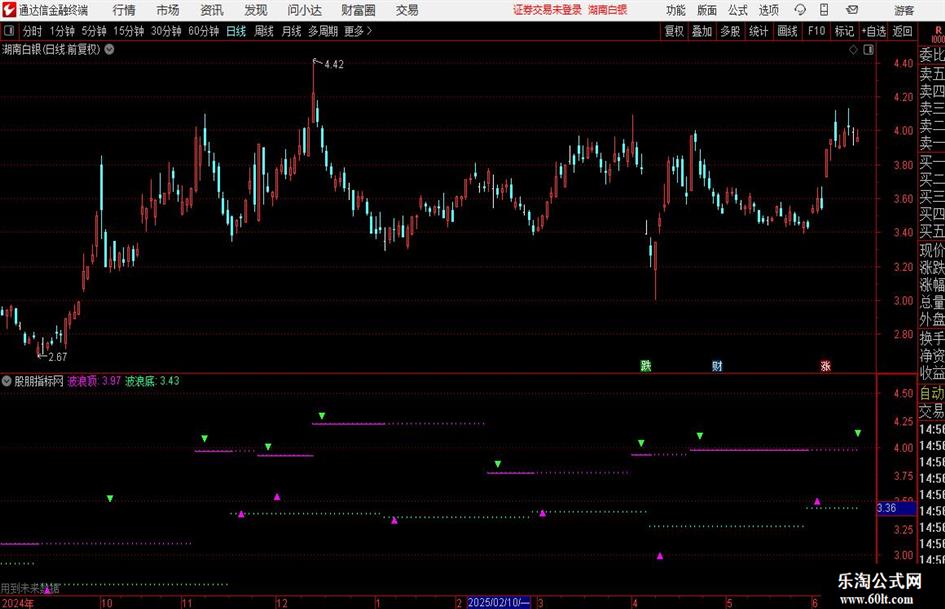Switch to the 60分钟 period
945x609 pixels.
click(203, 31)
